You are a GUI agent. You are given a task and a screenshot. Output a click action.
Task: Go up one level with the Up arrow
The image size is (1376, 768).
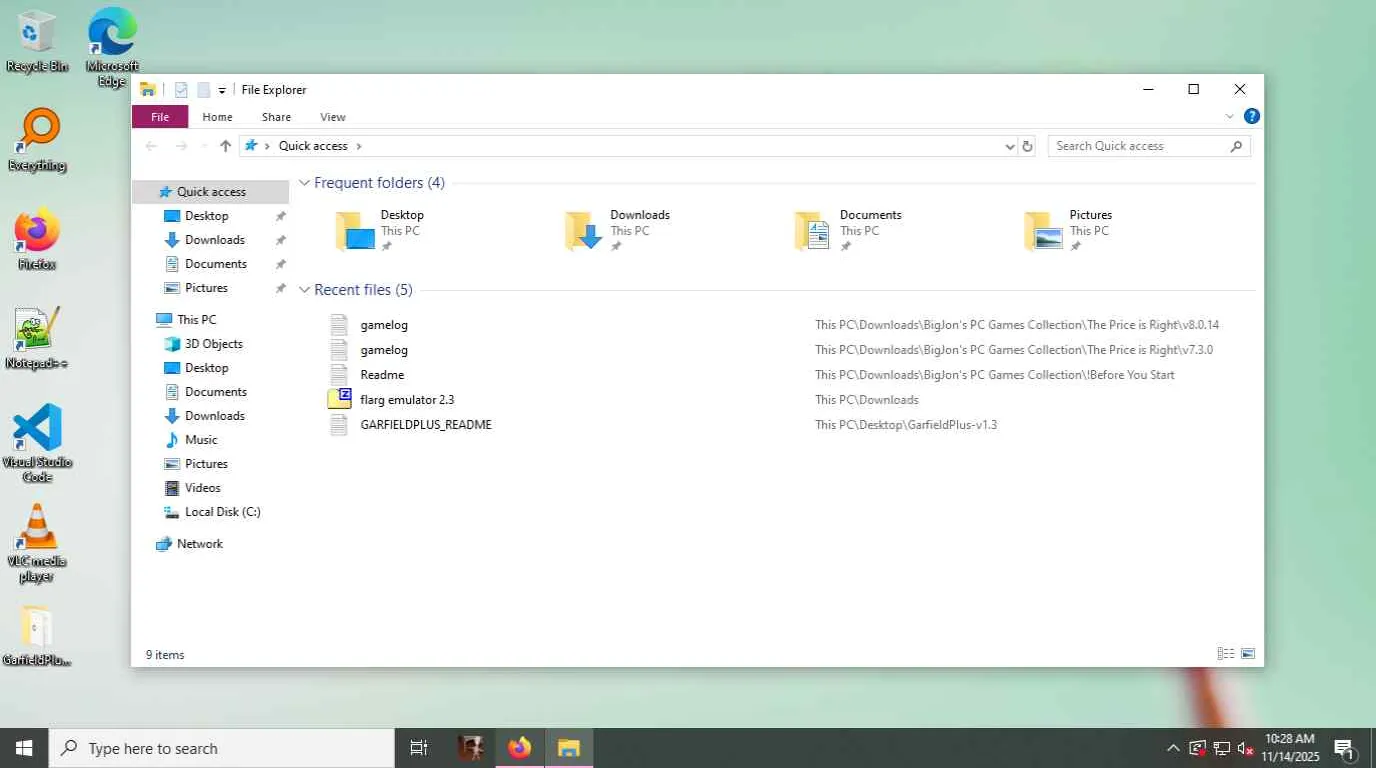[225, 146]
